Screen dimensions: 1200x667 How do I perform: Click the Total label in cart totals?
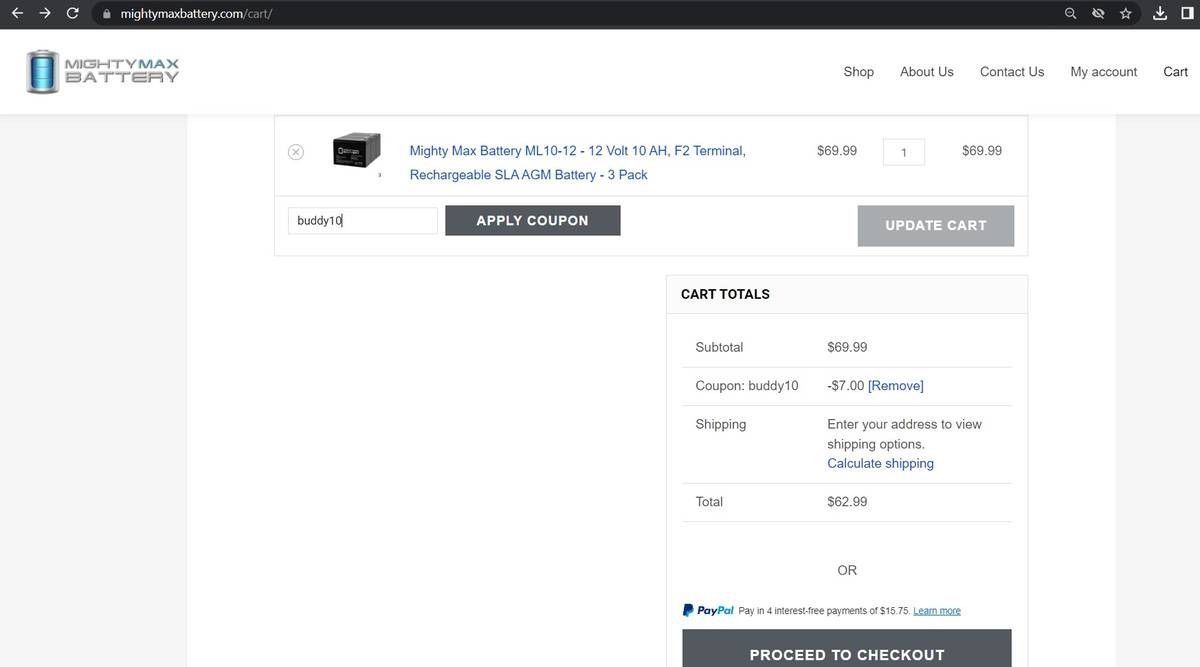pos(709,502)
